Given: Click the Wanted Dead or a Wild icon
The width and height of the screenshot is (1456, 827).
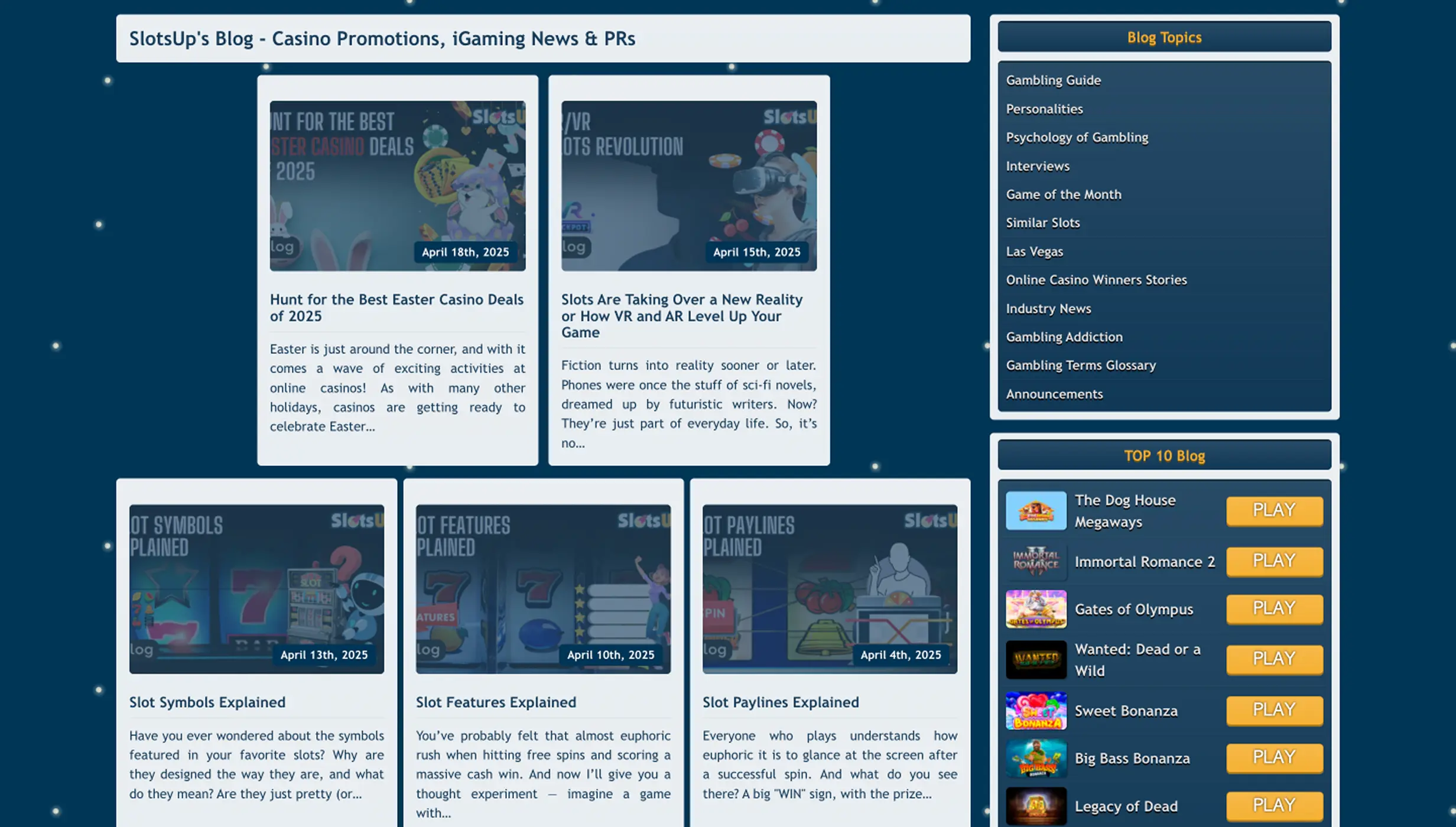Looking at the screenshot, I should pyautogui.click(x=1036, y=659).
